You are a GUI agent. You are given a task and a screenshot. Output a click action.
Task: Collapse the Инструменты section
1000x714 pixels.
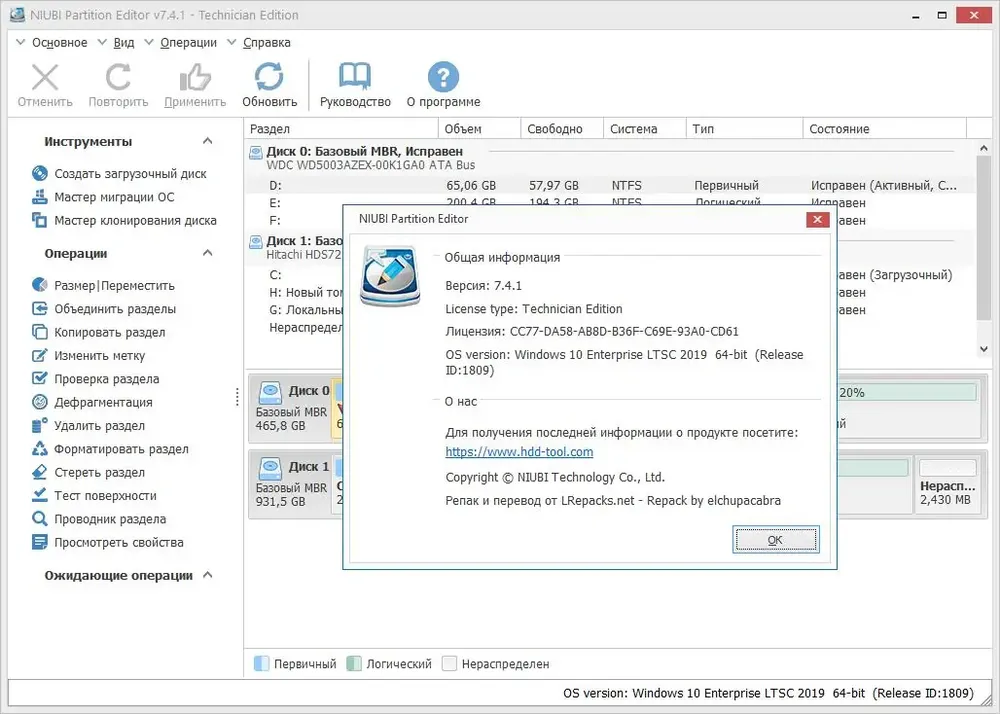(x=207, y=141)
